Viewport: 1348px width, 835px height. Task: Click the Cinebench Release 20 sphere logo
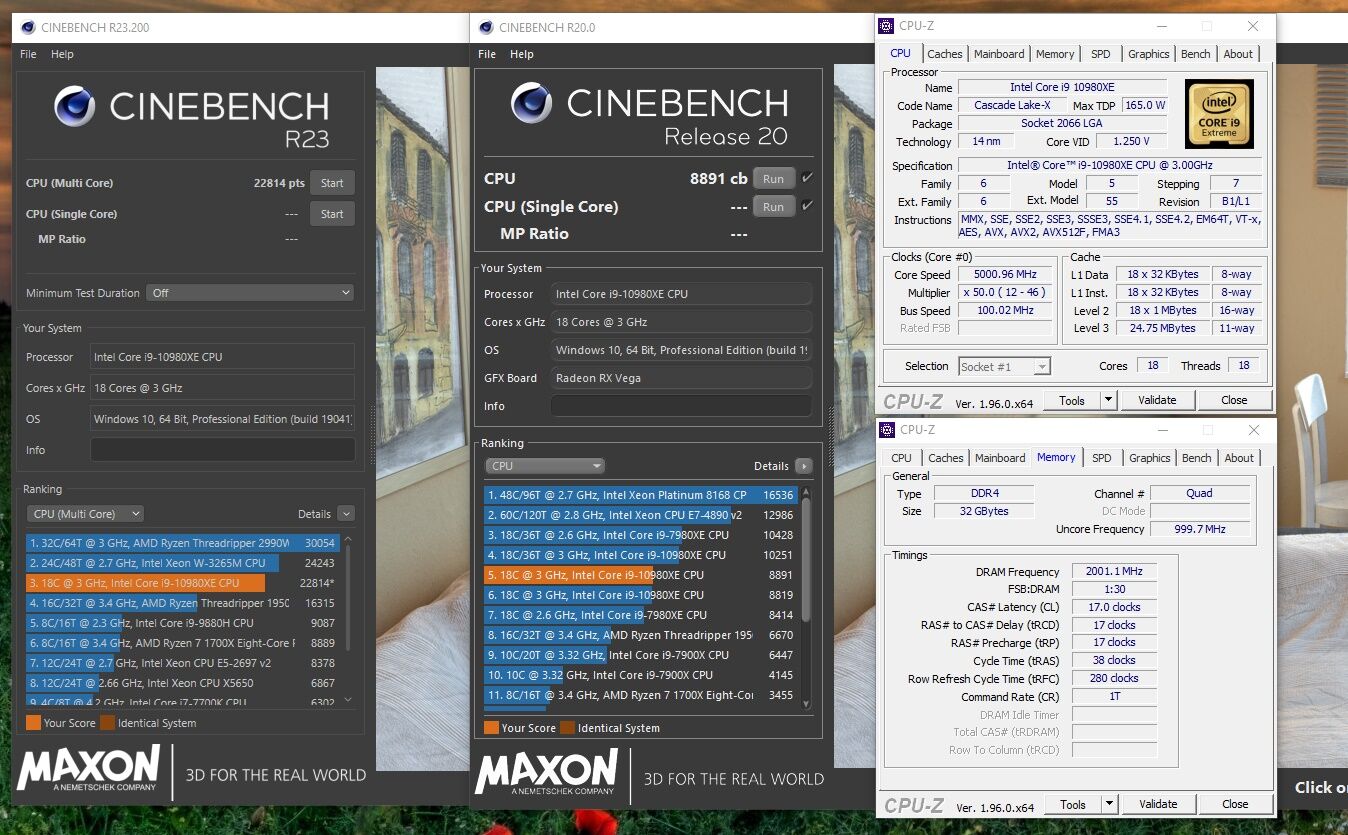tap(532, 103)
